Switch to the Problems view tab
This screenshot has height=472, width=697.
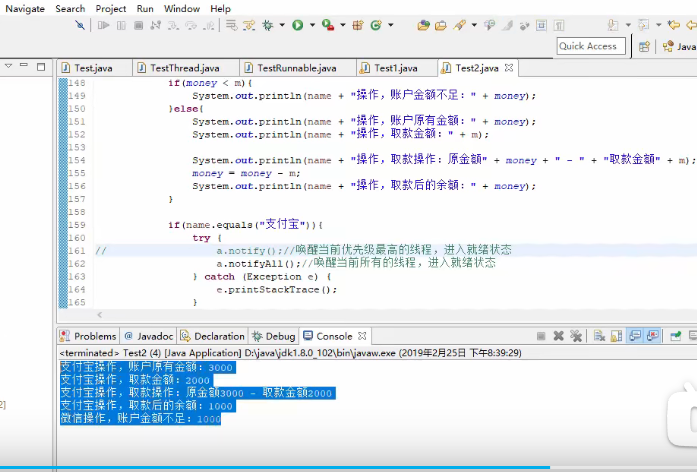[x=88, y=336]
